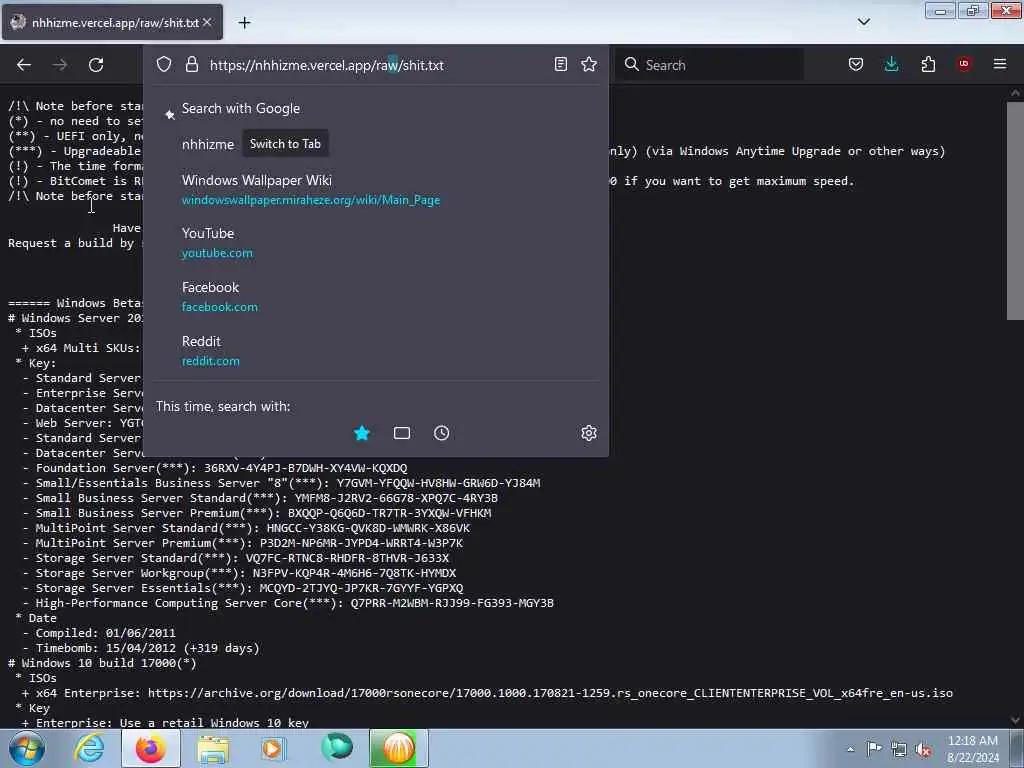
Task: Follow windowswallpaper.miraheze.org link
Action: click(x=311, y=200)
